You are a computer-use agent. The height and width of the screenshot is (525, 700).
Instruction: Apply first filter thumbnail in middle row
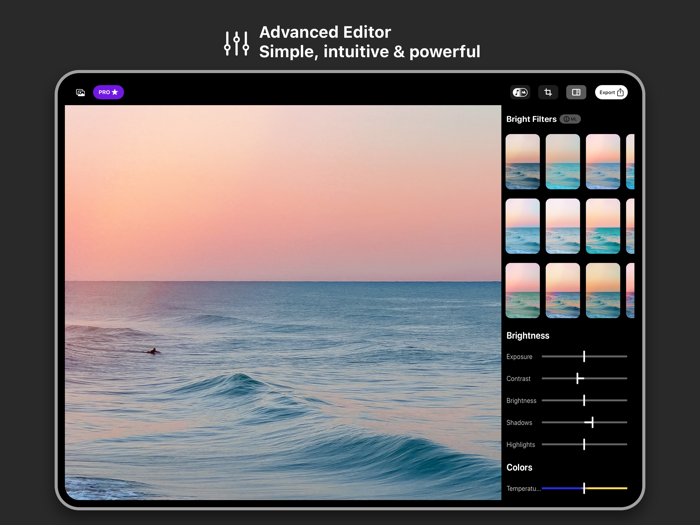tap(523, 226)
